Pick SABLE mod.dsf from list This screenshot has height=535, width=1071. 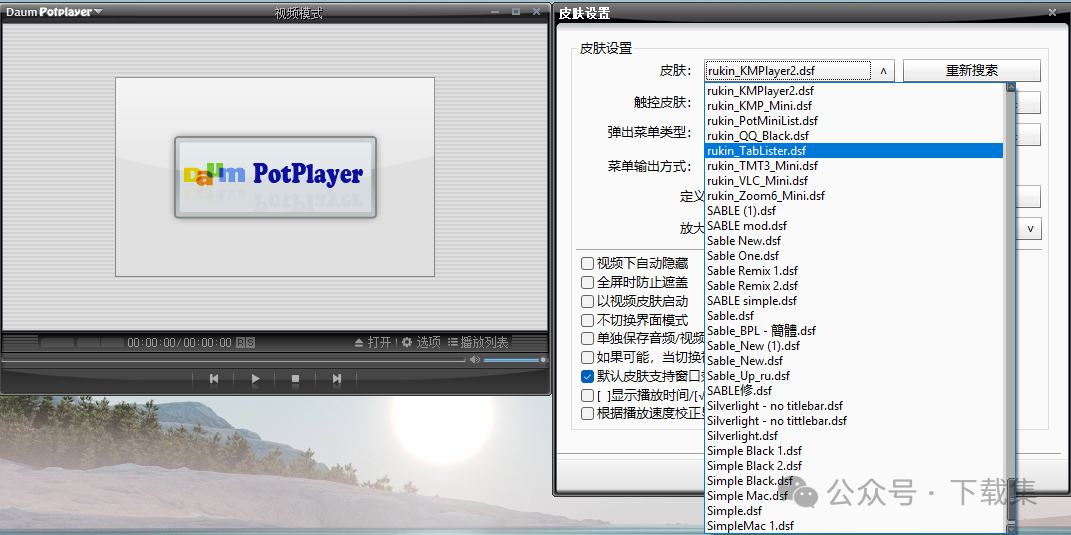tap(854, 225)
